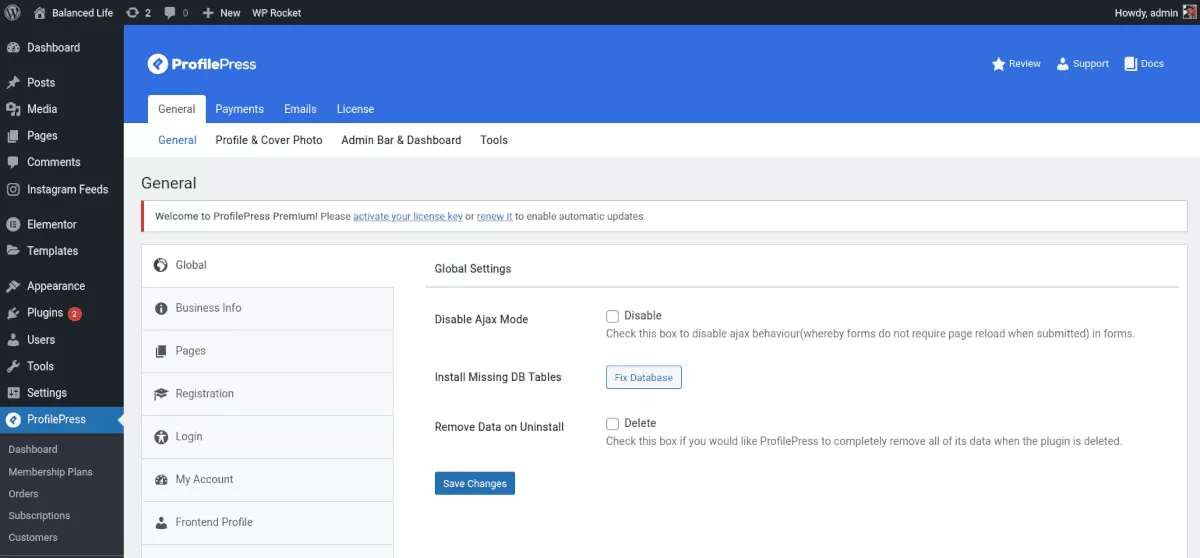Viewport: 1200px width, 558px height.
Task: Open ProfilePress Dashboard submenu item
Action: click(x=33, y=449)
